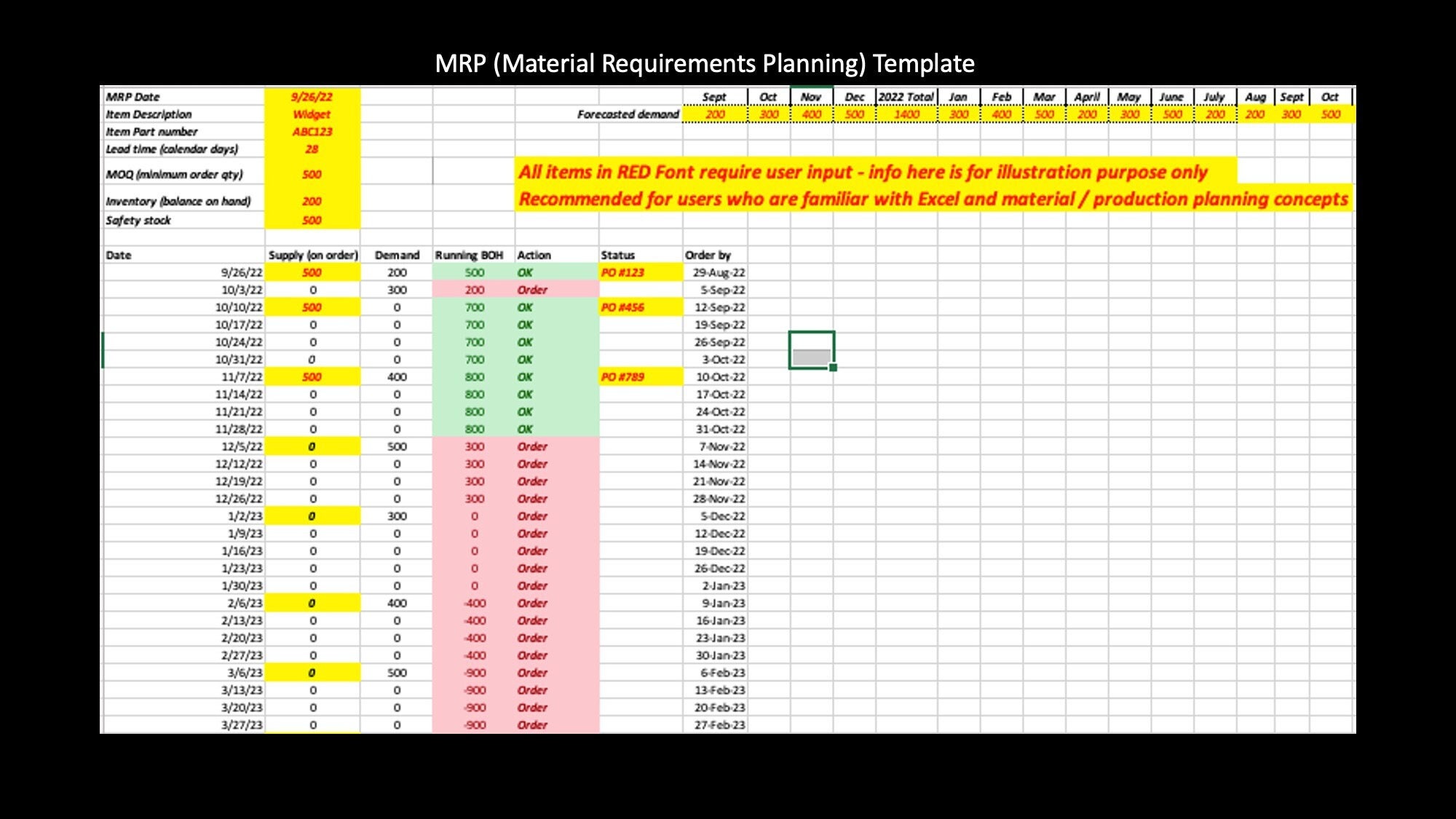The width and height of the screenshot is (1456, 819).
Task: Select the 2022 Total header column cell
Action: [904, 97]
